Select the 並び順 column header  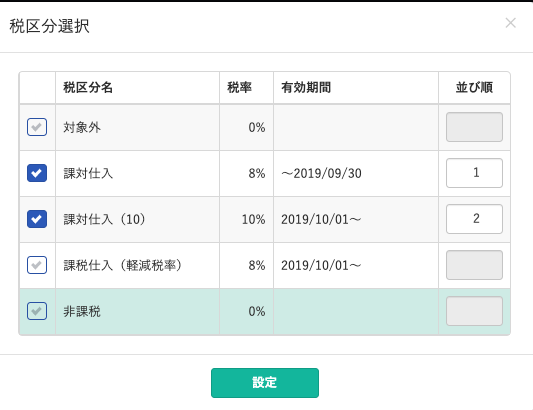pos(474,88)
